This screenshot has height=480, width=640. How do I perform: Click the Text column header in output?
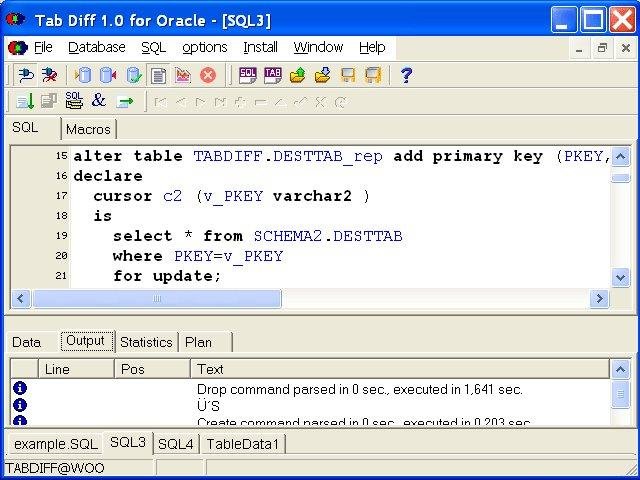400,369
